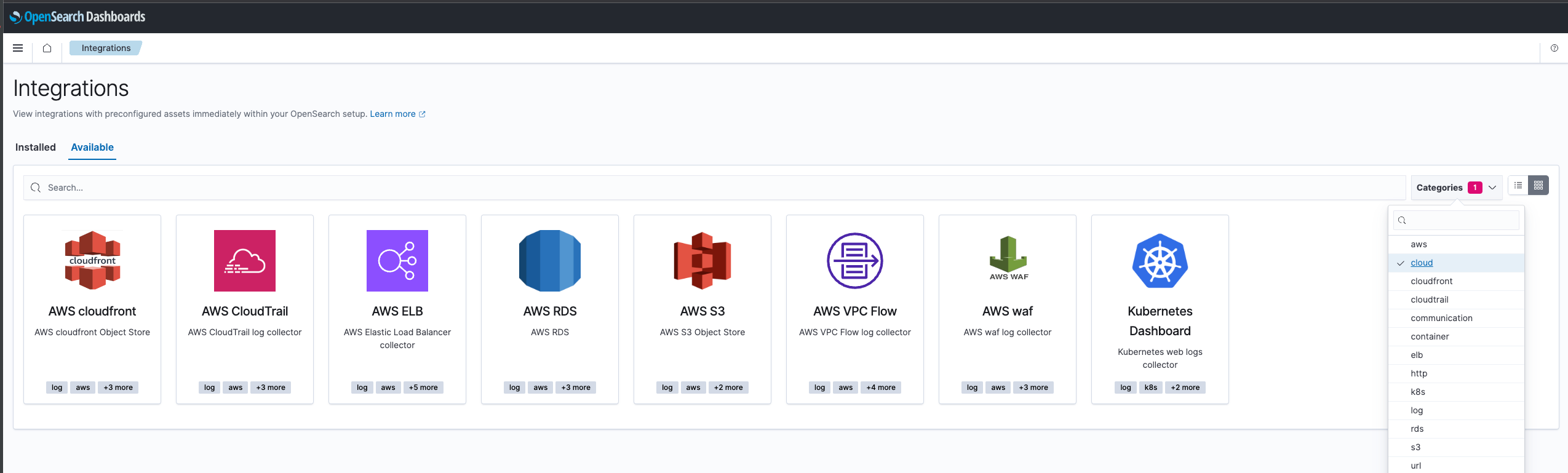Click AWS Elastic Load Balancer collector description
The width and height of the screenshot is (1568, 473).
pos(397,338)
